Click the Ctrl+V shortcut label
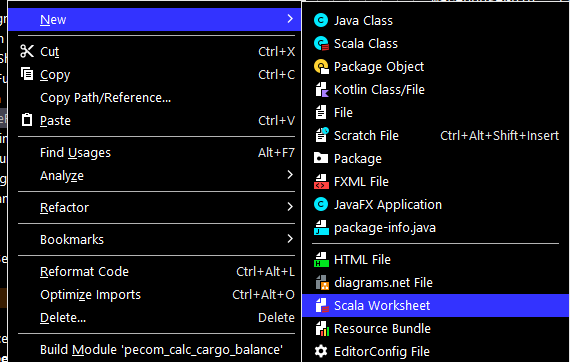570x362 pixels. pos(277,120)
